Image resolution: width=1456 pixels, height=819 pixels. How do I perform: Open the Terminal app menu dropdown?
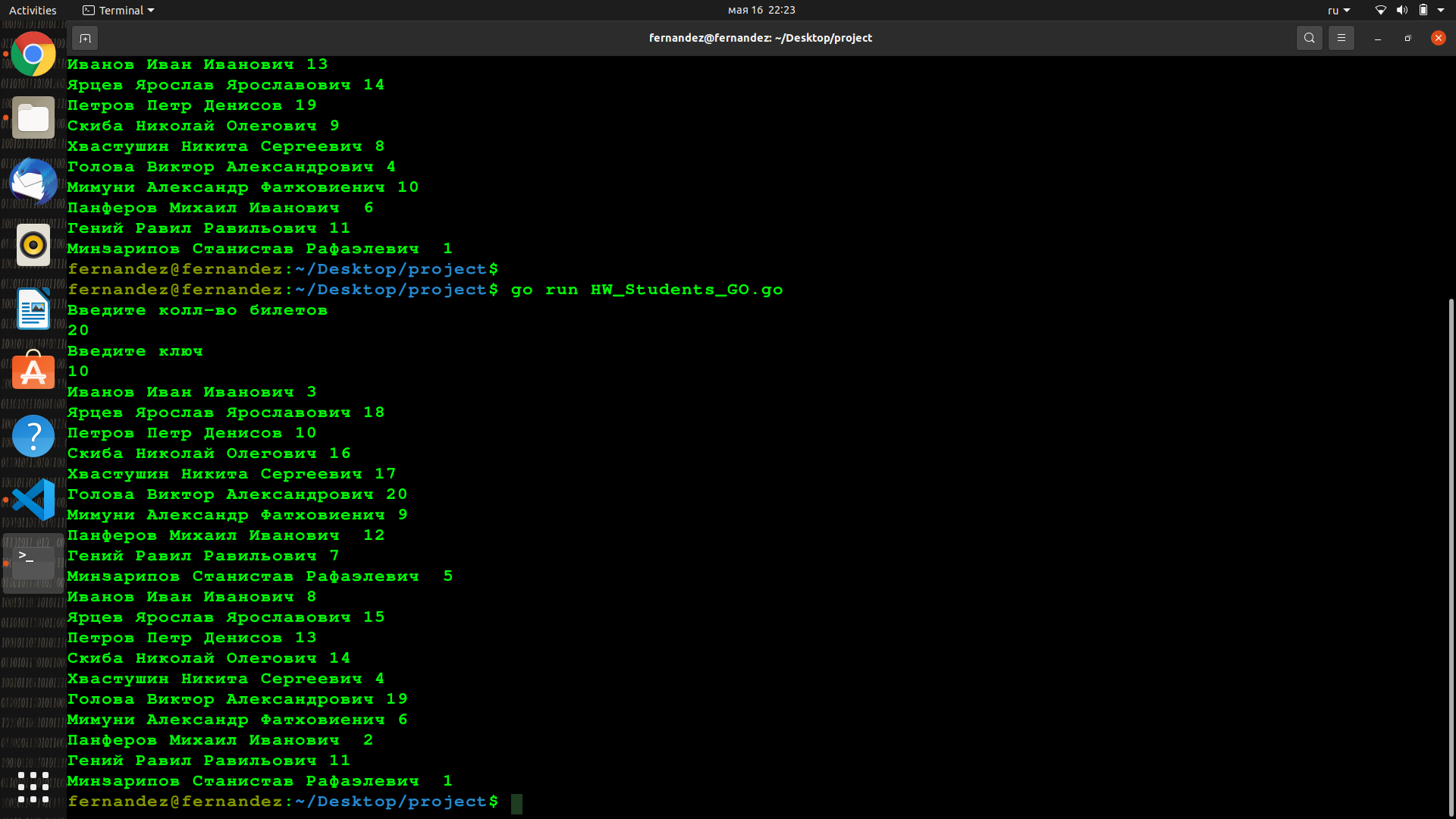118,10
